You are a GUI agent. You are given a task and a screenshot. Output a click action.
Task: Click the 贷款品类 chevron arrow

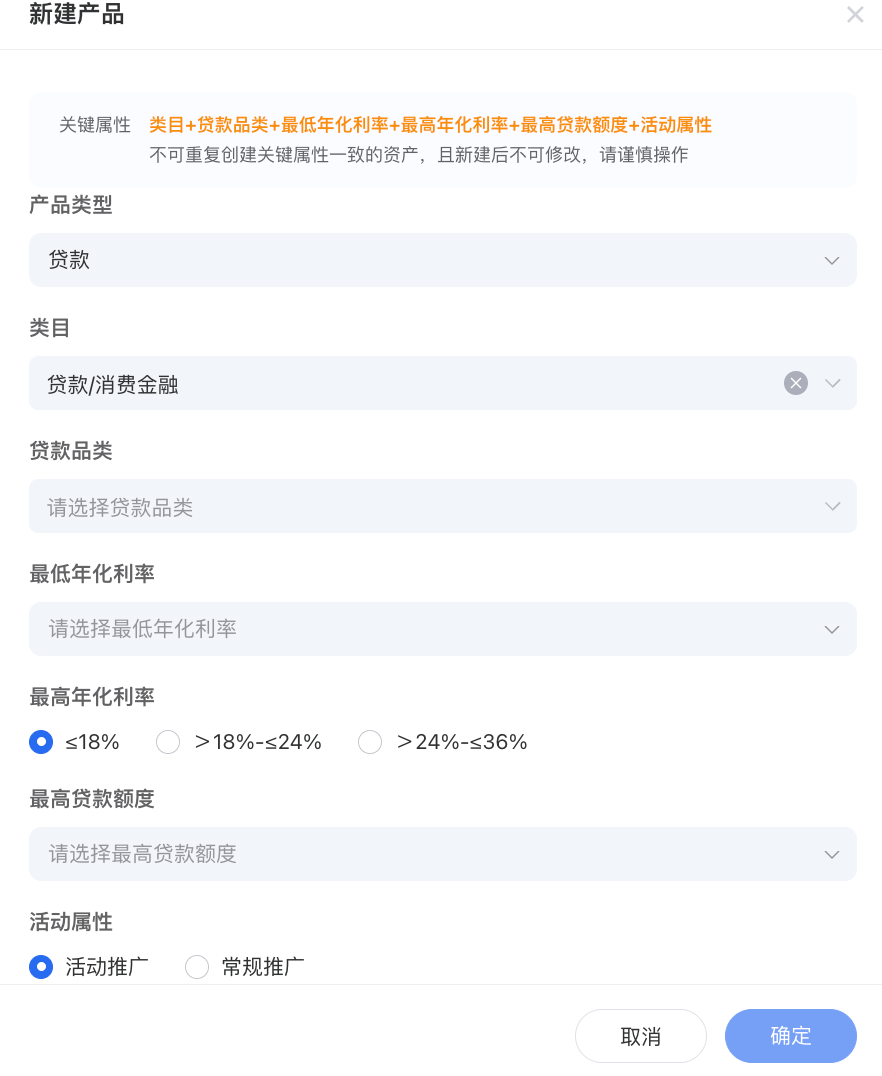832,506
